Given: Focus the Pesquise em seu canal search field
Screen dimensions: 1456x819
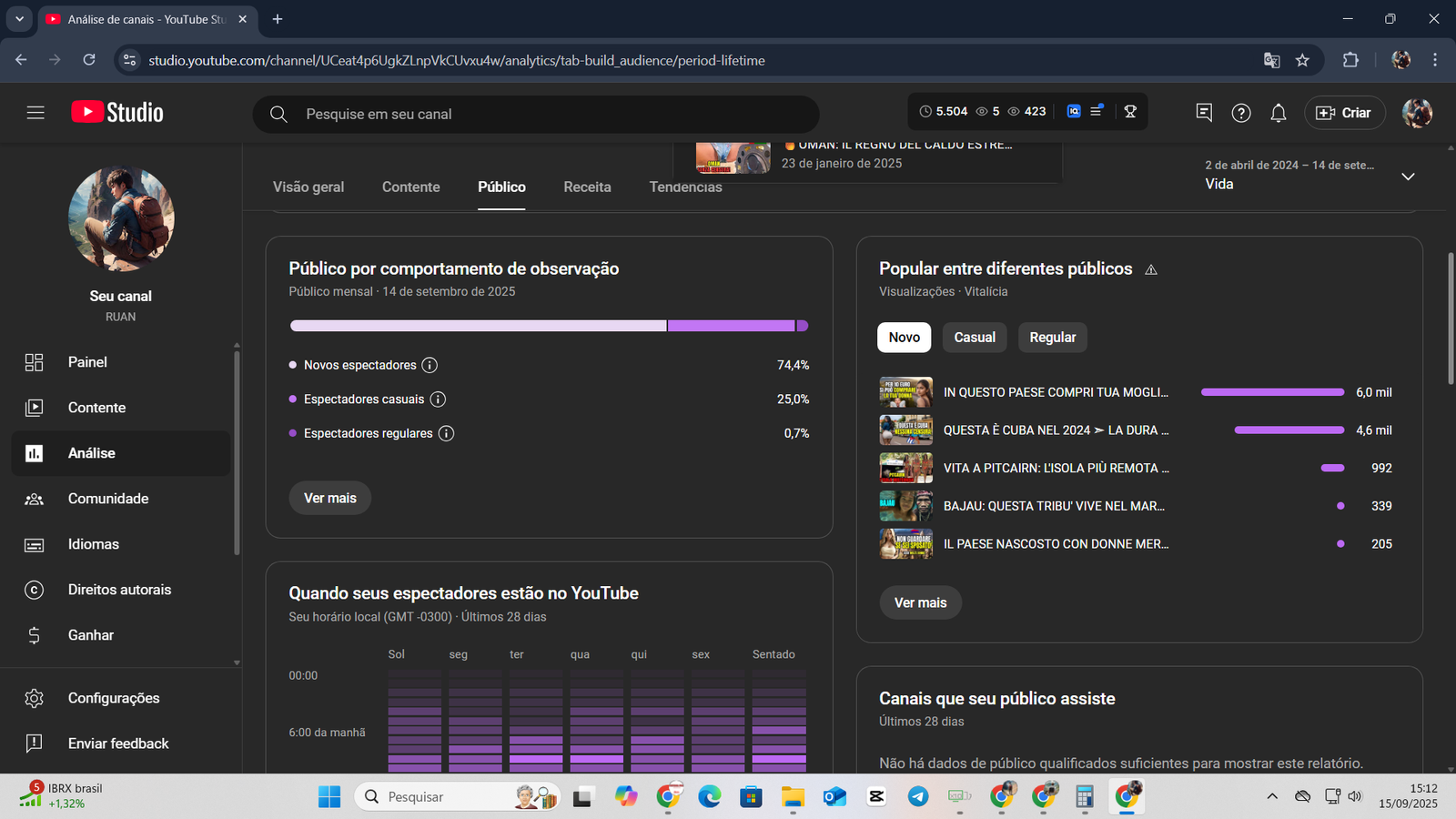Looking at the screenshot, I should (536, 114).
